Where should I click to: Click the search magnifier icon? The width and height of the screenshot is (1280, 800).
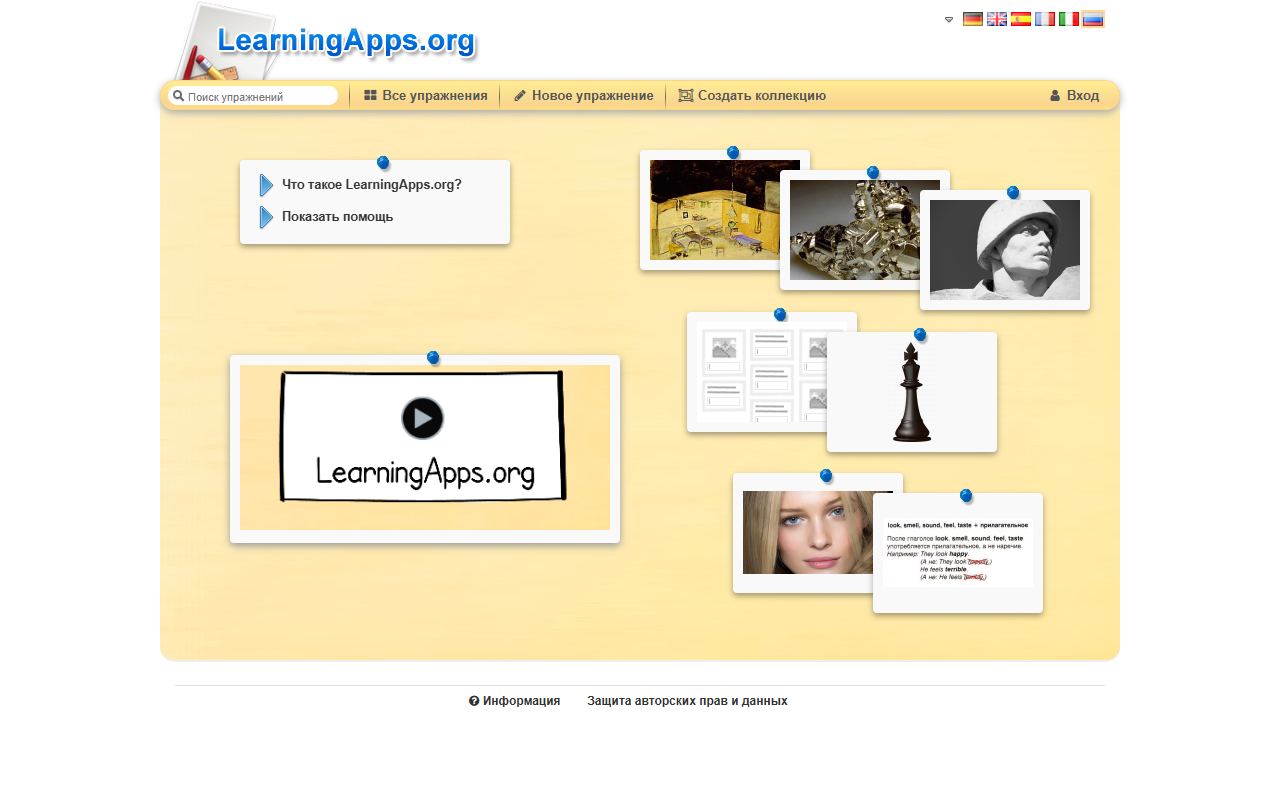[x=178, y=96]
